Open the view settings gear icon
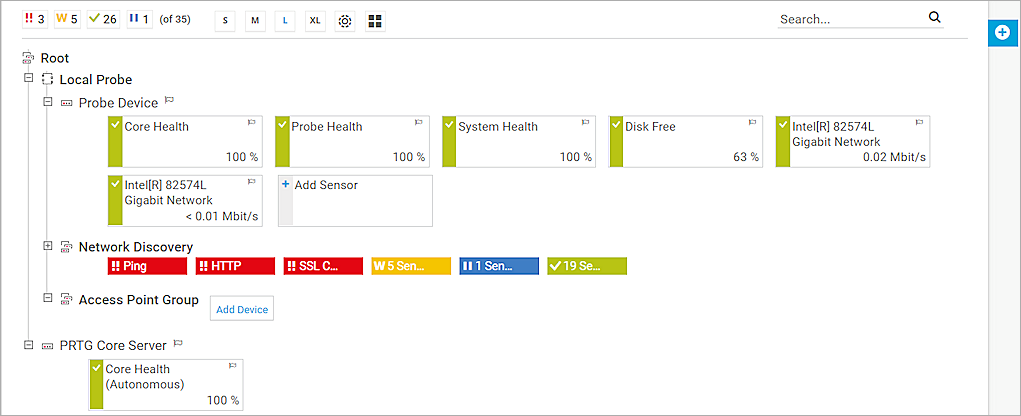The image size is (1021, 416). (345, 20)
